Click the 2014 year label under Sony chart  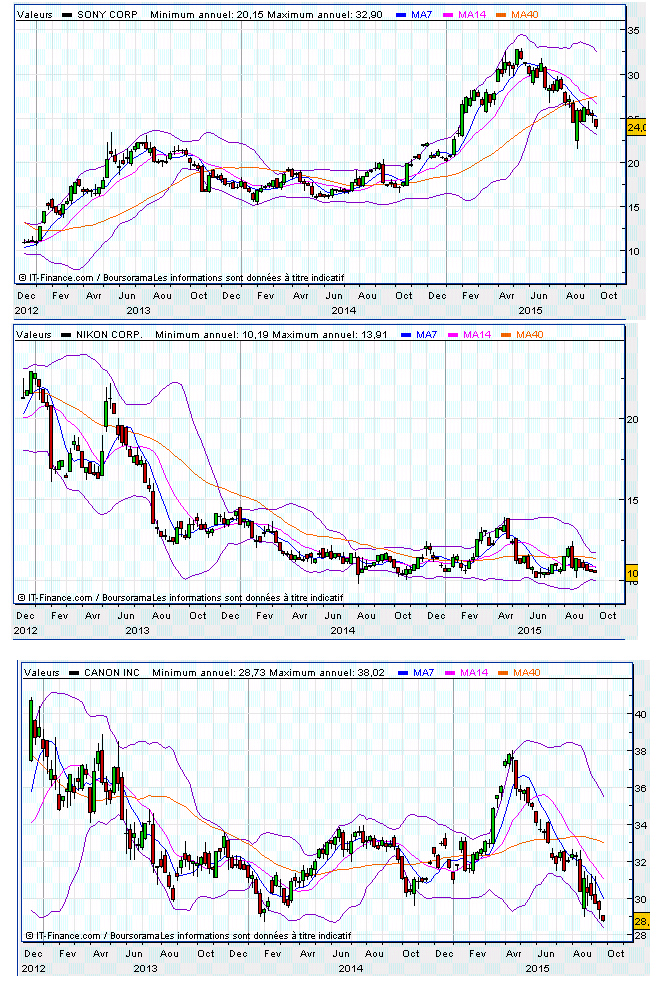tap(344, 311)
